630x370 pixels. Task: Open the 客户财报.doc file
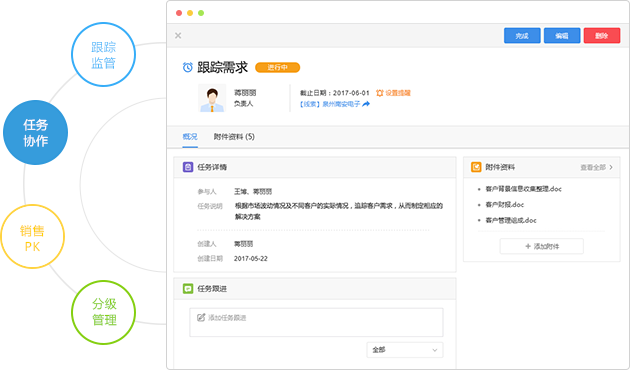pyautogui.click(x=505, y=204)
